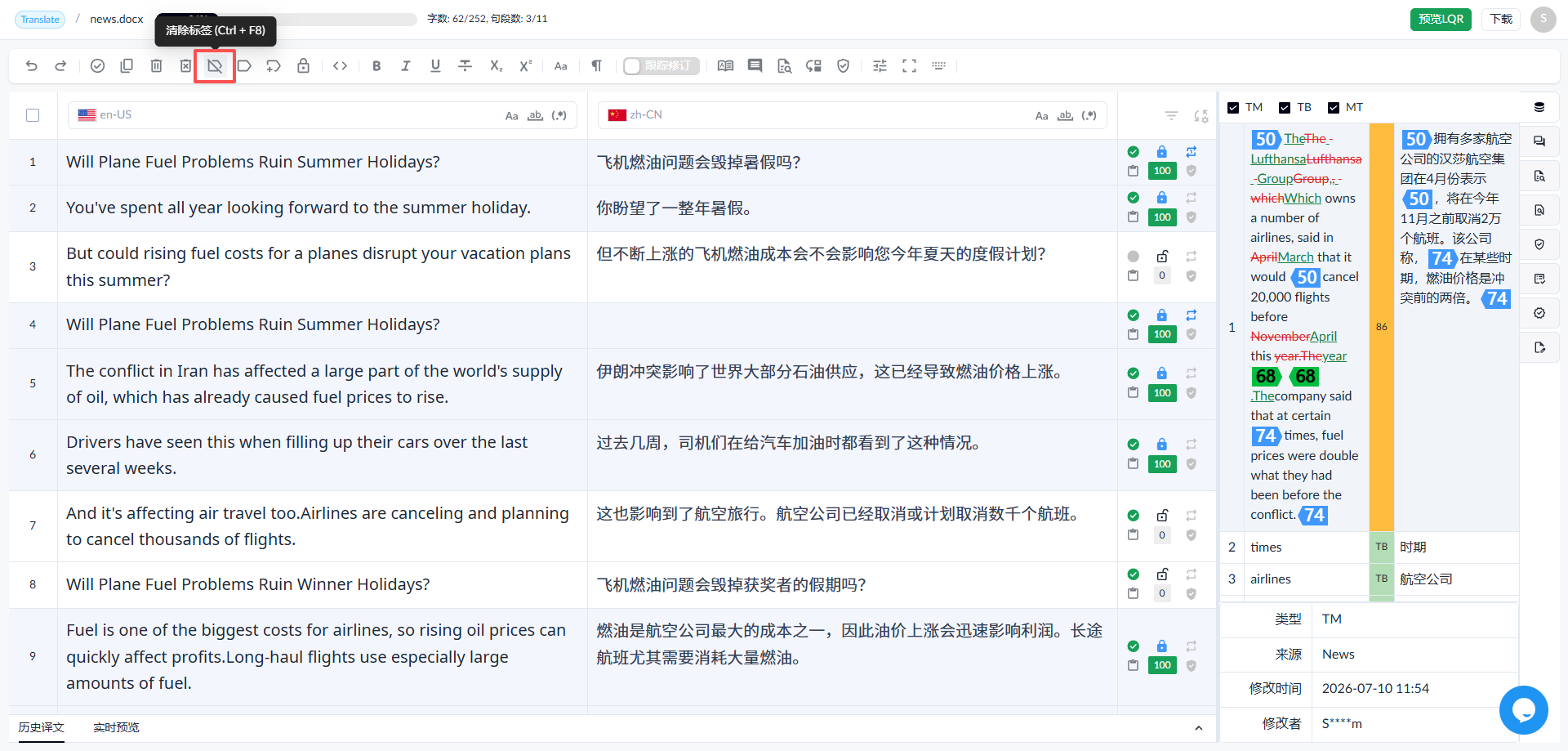Expand the bottom history panel chevron
1568x751 pixels.
(1198, 728)
